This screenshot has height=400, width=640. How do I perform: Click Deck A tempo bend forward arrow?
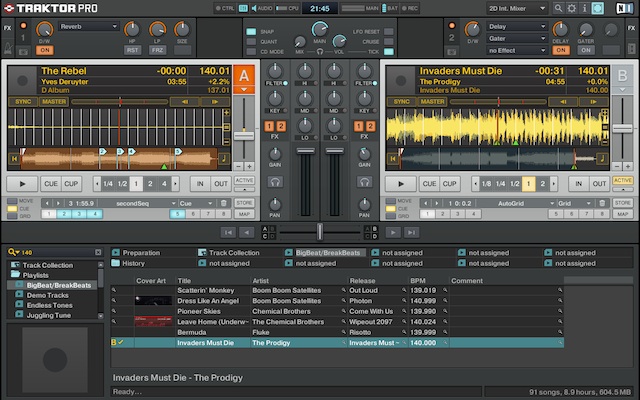click(x=215, y=102)
